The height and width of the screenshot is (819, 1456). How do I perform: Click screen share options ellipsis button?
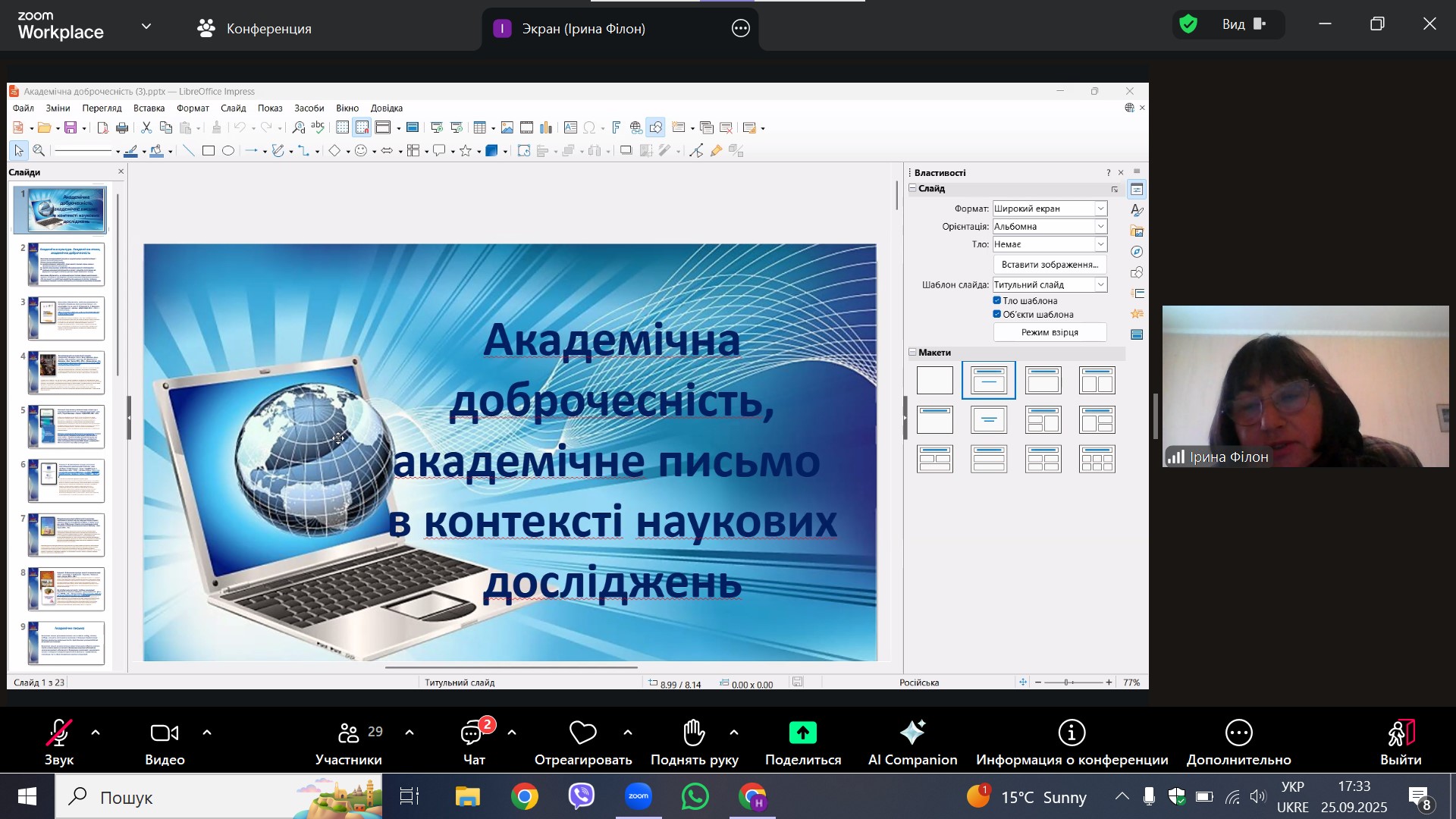(x=740, y=29)
